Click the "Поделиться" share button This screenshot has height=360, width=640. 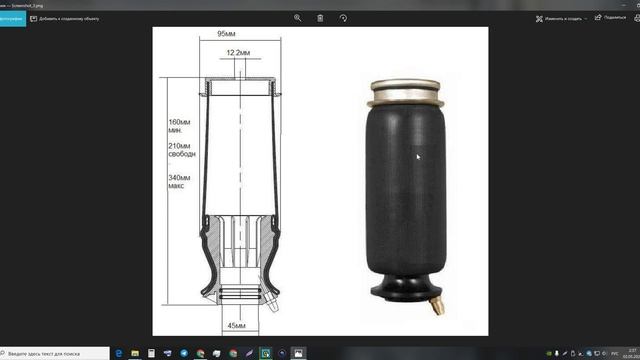[610, 17]
